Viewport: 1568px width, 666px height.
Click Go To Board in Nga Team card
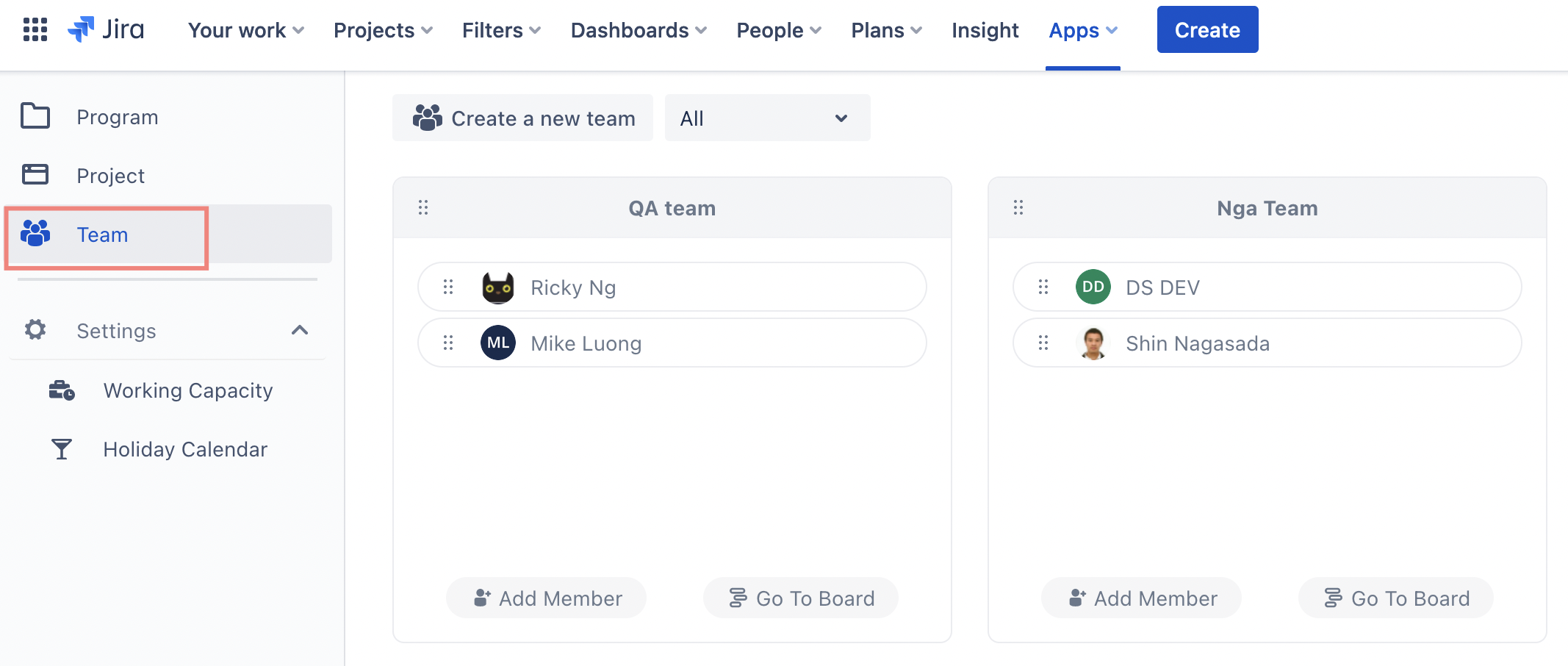click(x=1396, y=598)
